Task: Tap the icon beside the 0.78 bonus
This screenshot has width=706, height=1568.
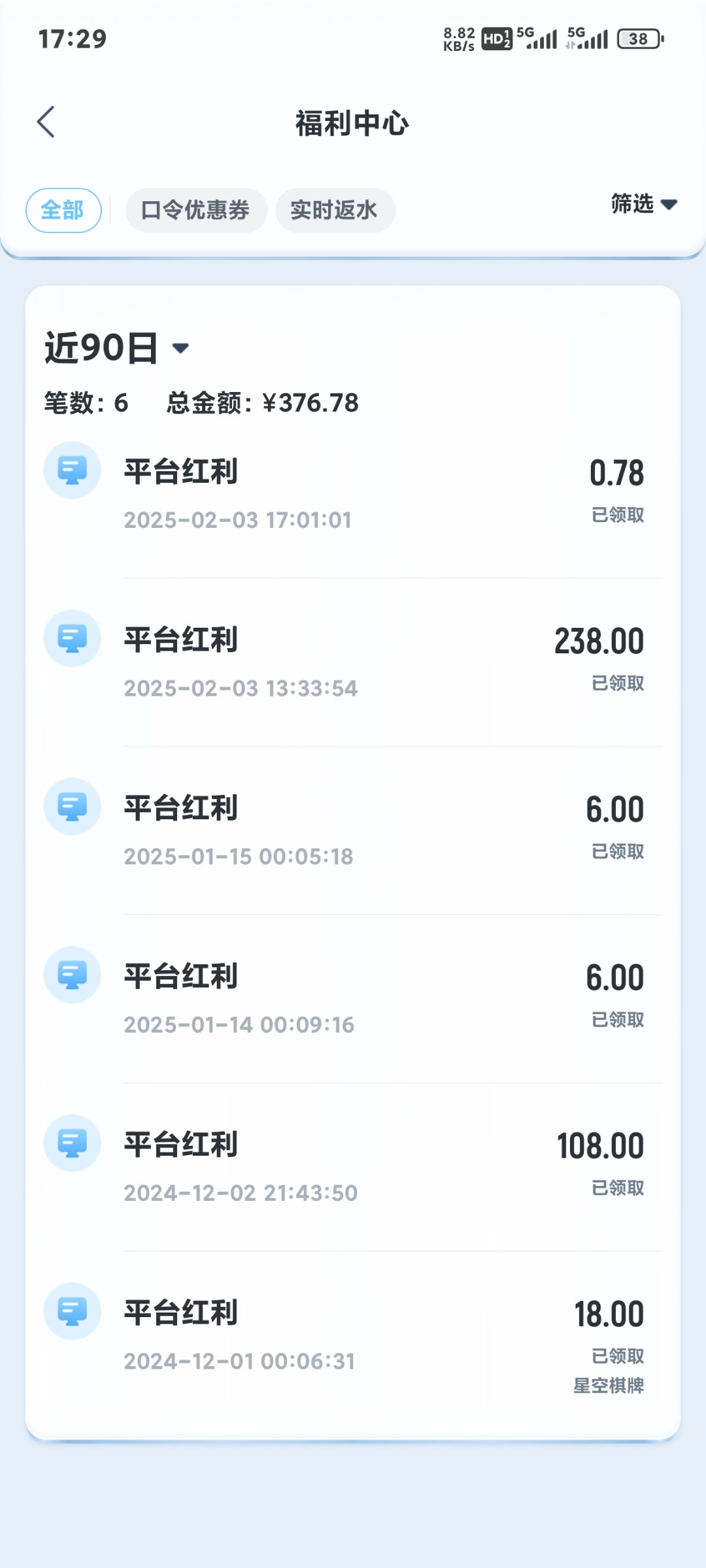Action: (72, 470)
